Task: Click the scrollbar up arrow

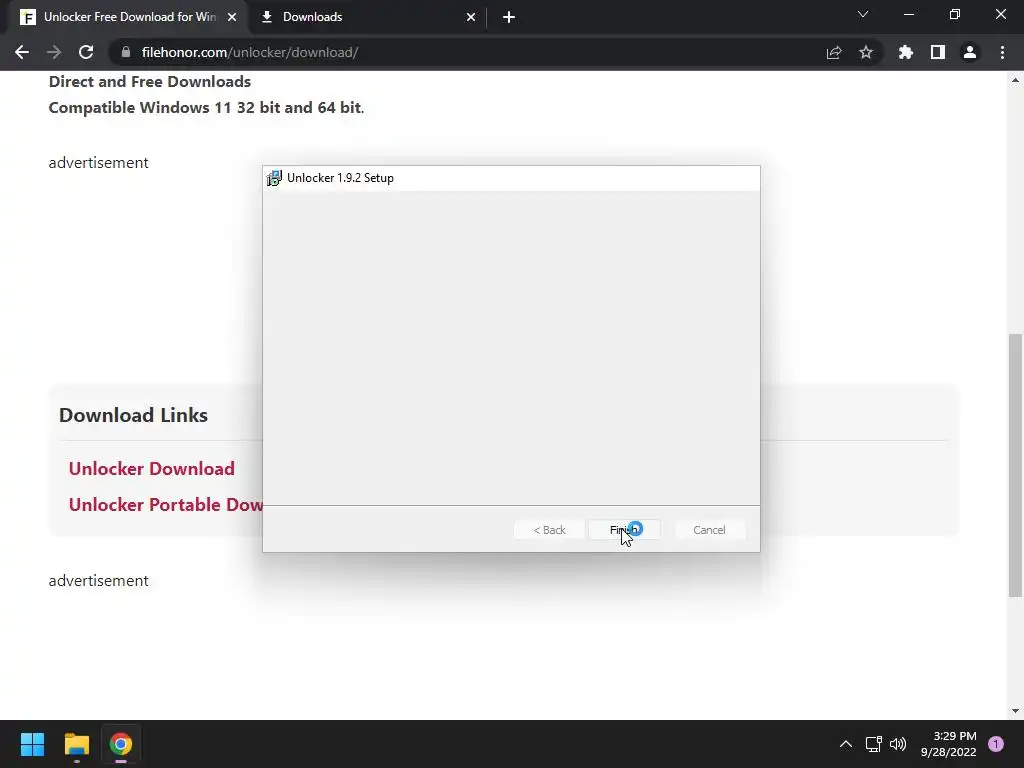Action: coord(1015,80)
